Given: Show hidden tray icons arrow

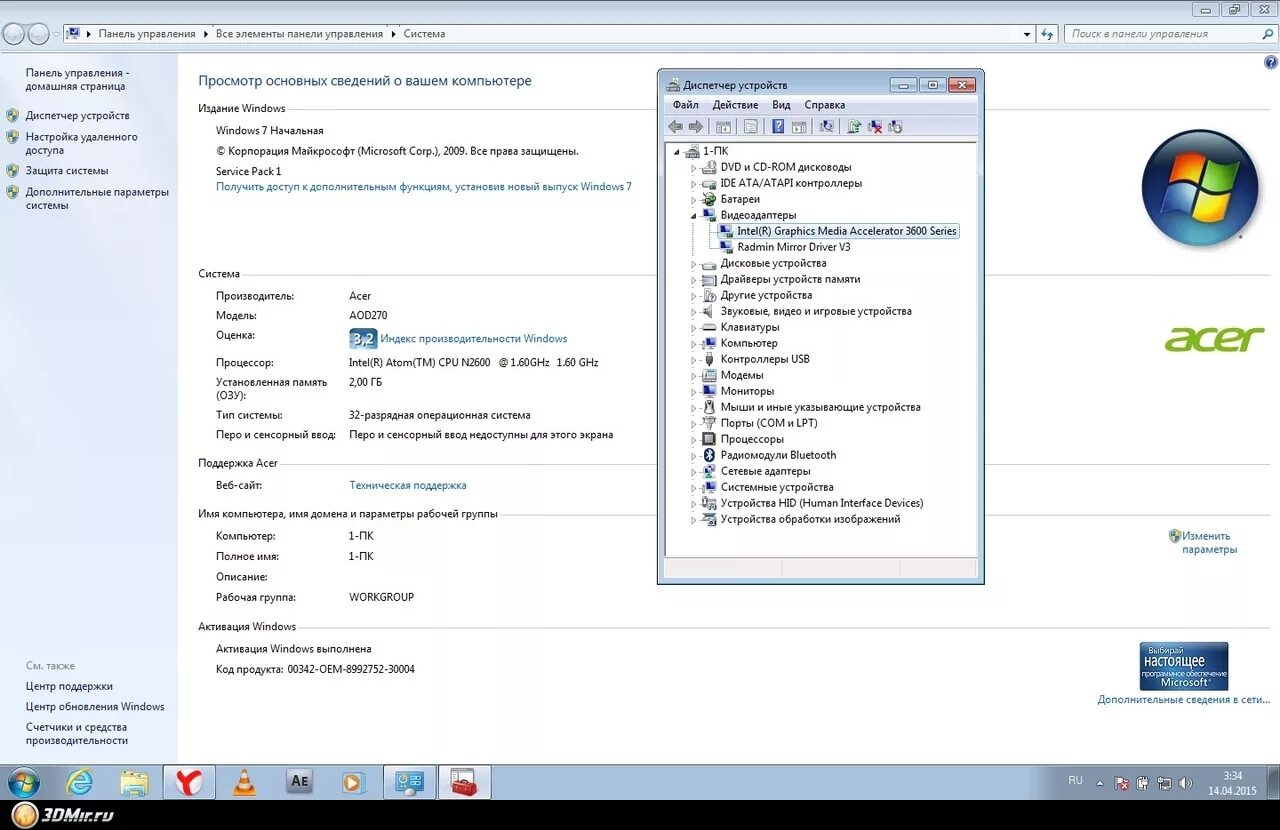Looking at the screenshot, I should pyautogui.click(x=1100, y=783).
